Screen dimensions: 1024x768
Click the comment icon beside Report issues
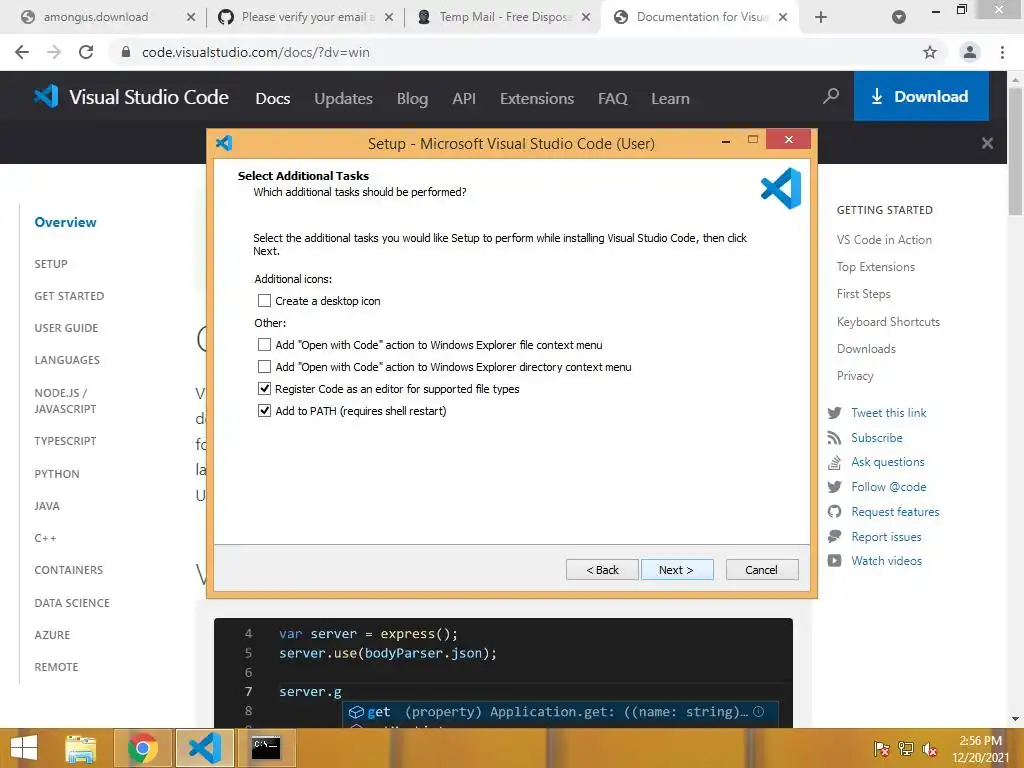click(834, 536)
